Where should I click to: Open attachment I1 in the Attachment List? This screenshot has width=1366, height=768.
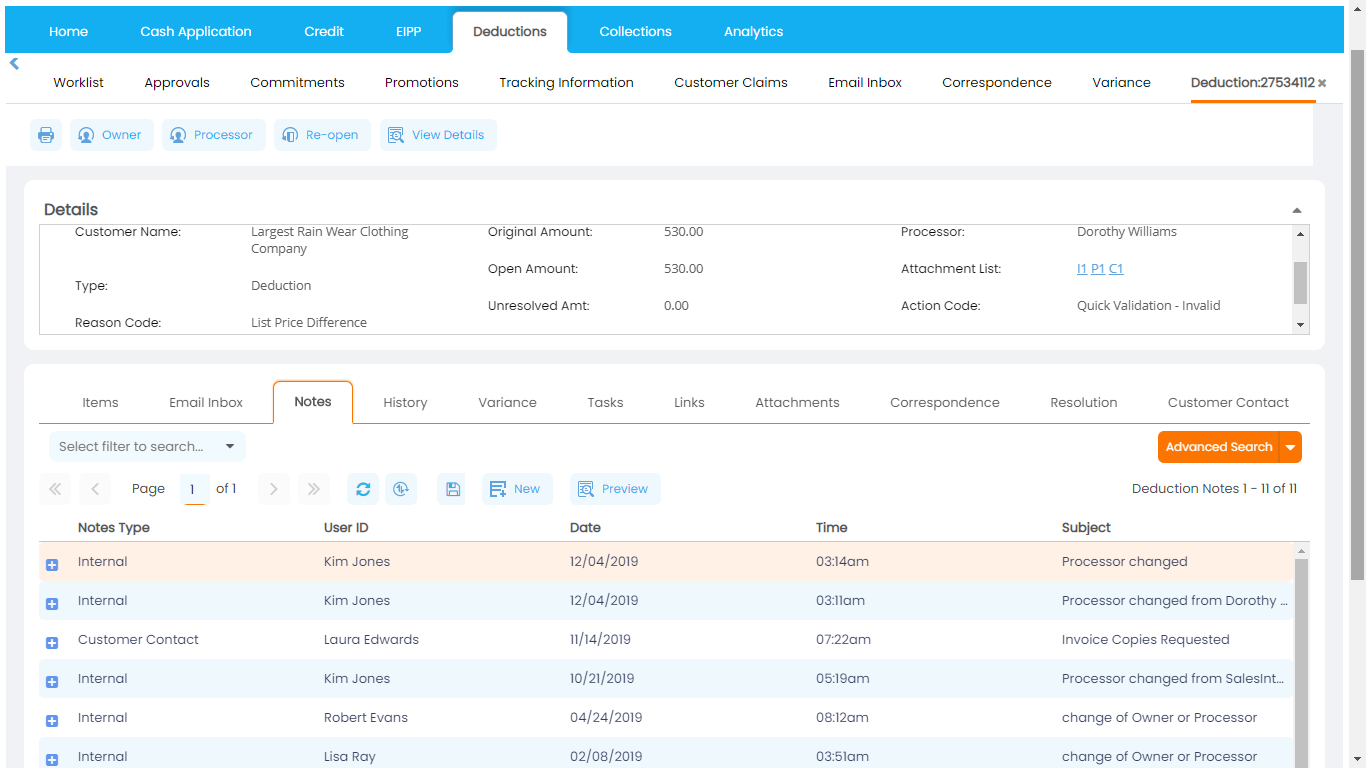point(1081,268)
